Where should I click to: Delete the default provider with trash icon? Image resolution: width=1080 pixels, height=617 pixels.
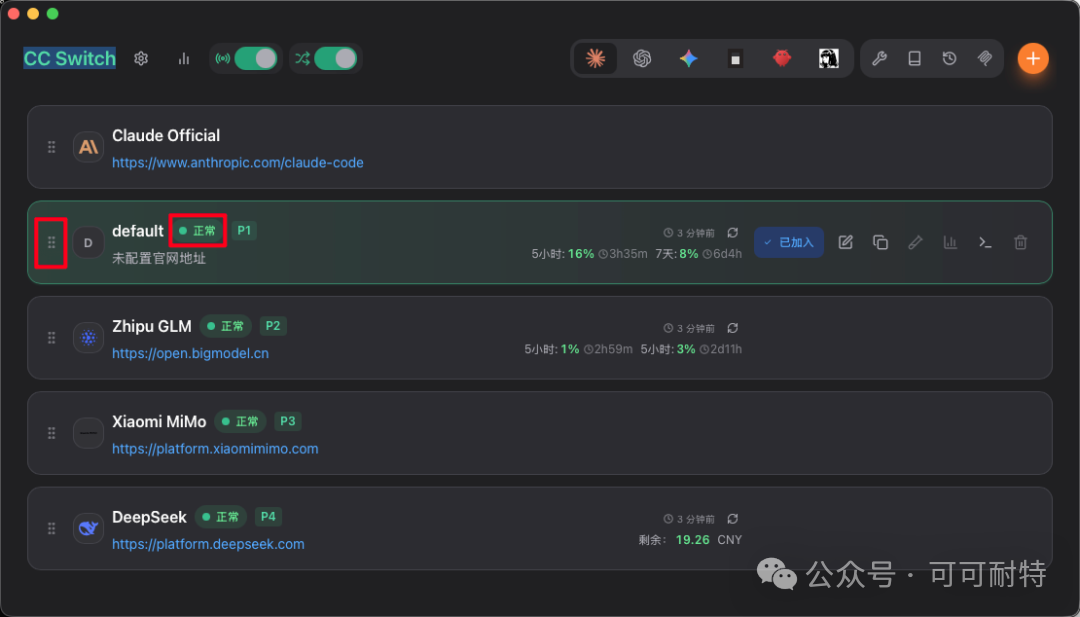pos(1021,242)
